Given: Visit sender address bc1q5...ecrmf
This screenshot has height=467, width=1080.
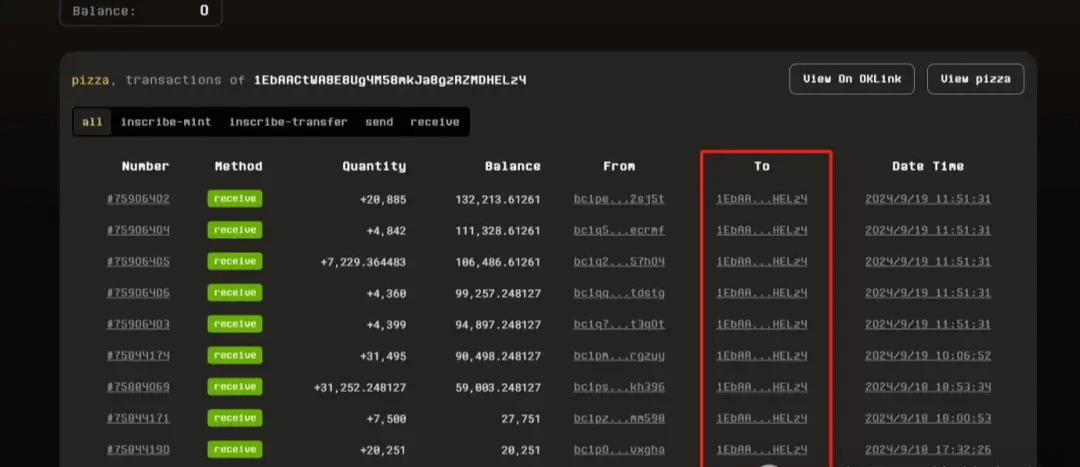Looking at the screenshot, I should [x=619, y=230].
